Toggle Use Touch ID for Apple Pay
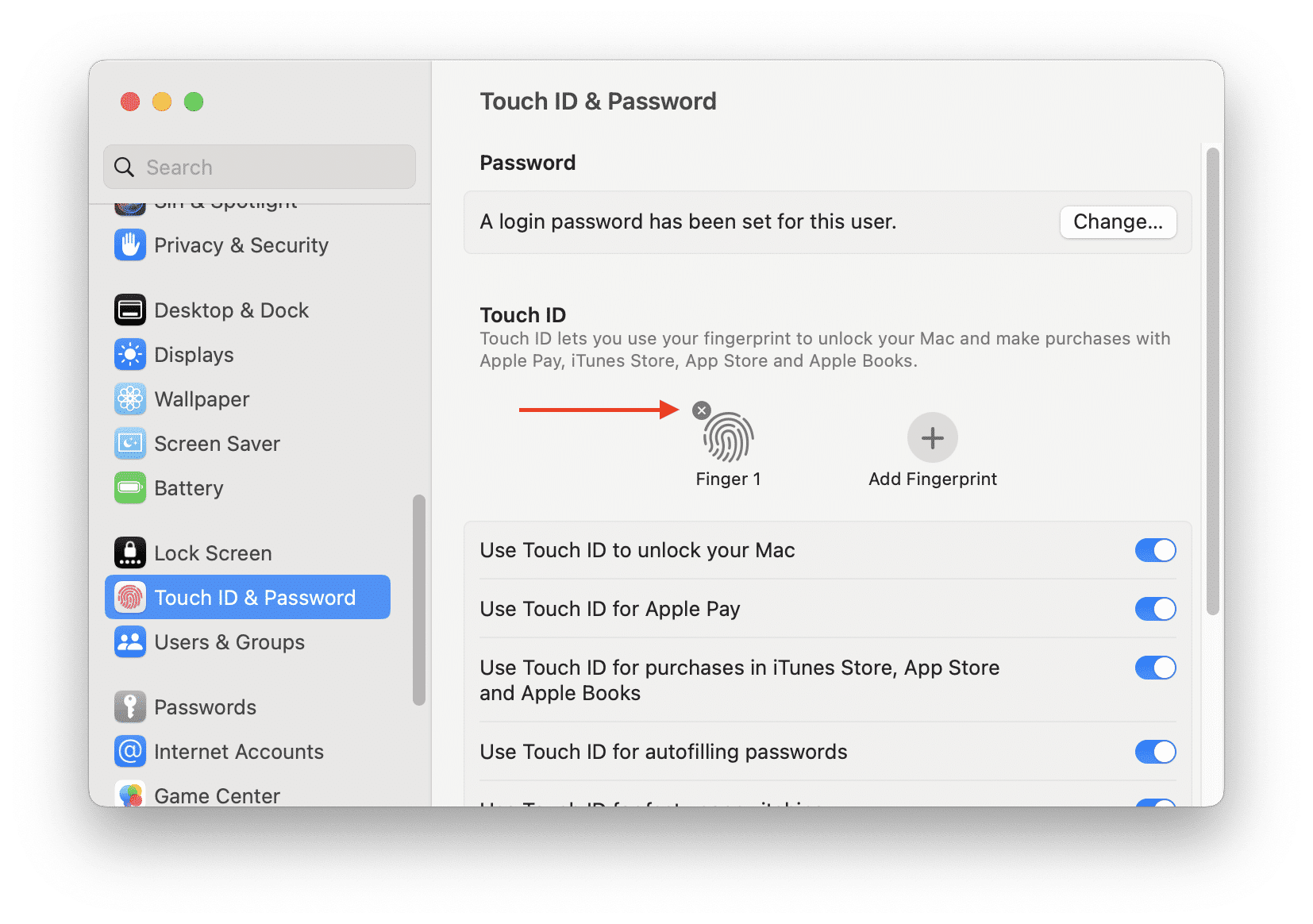This screenshot has height=924, width=1313. [x=1156, y=609]
